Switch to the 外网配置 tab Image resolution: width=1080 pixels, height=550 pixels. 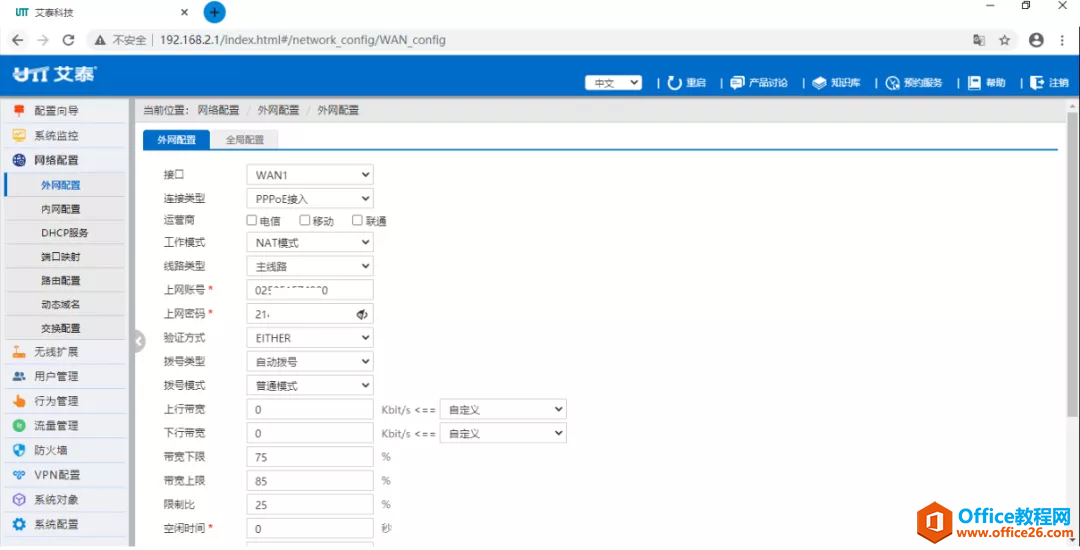pyautogui.click(x=176, y=139)
